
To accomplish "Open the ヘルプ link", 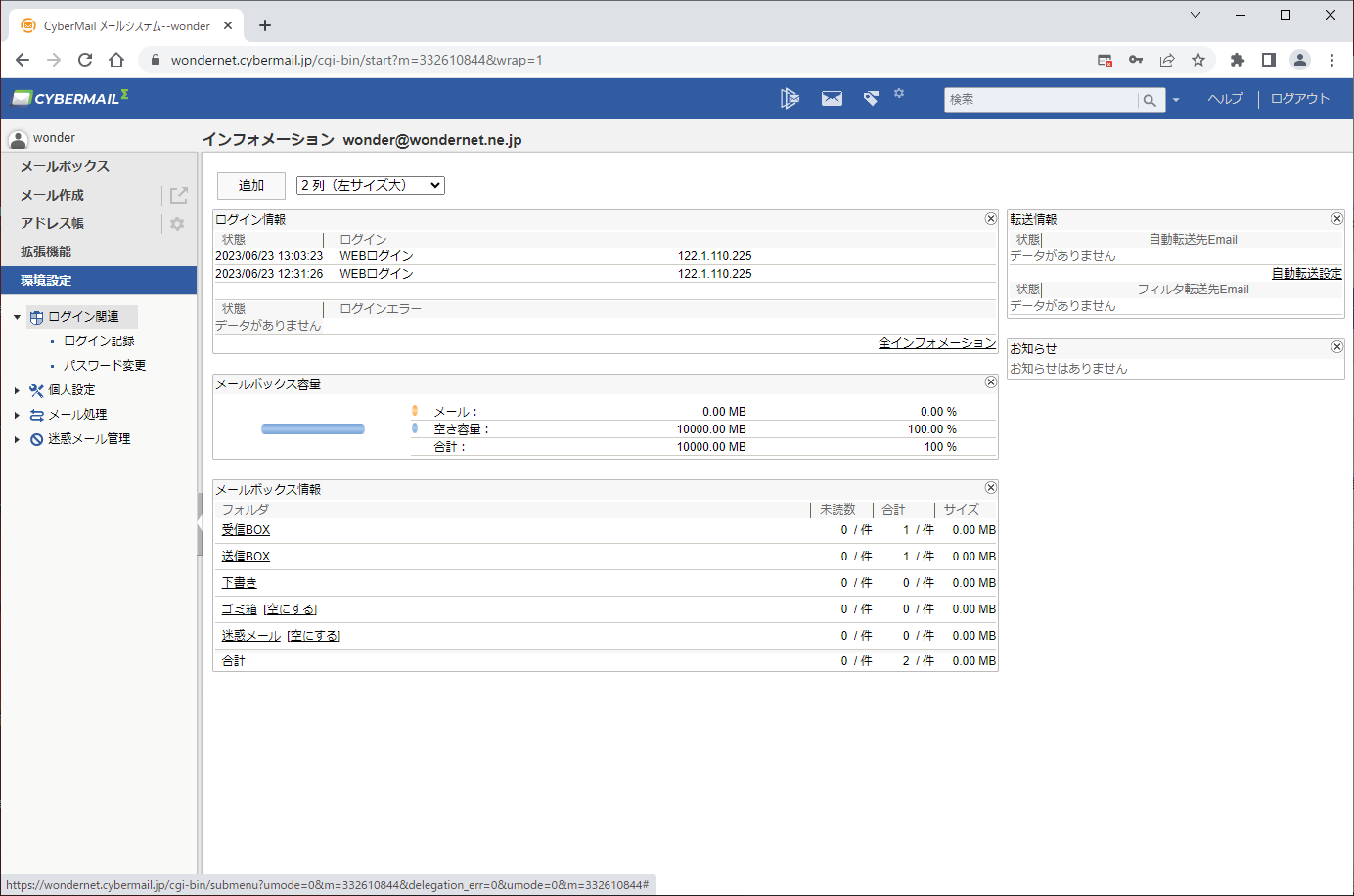I will [x=1225, y=99].
